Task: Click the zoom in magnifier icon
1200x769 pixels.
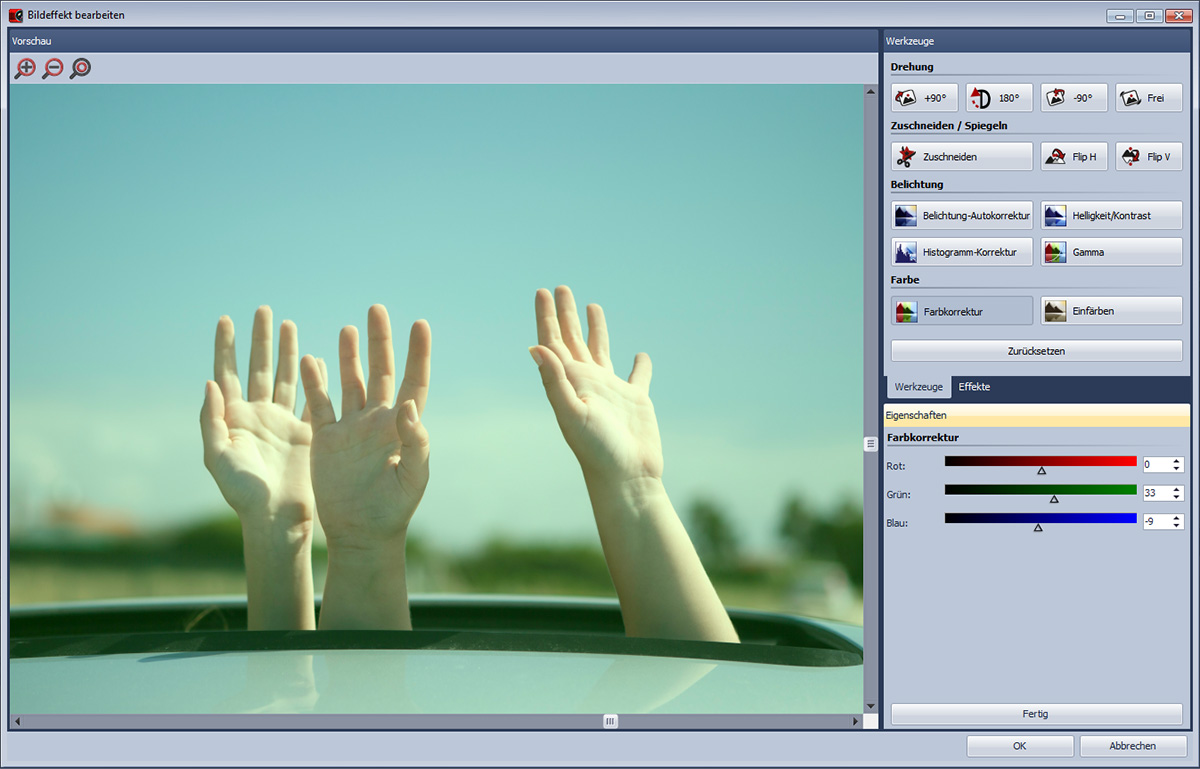Action: tap(25, 68)
